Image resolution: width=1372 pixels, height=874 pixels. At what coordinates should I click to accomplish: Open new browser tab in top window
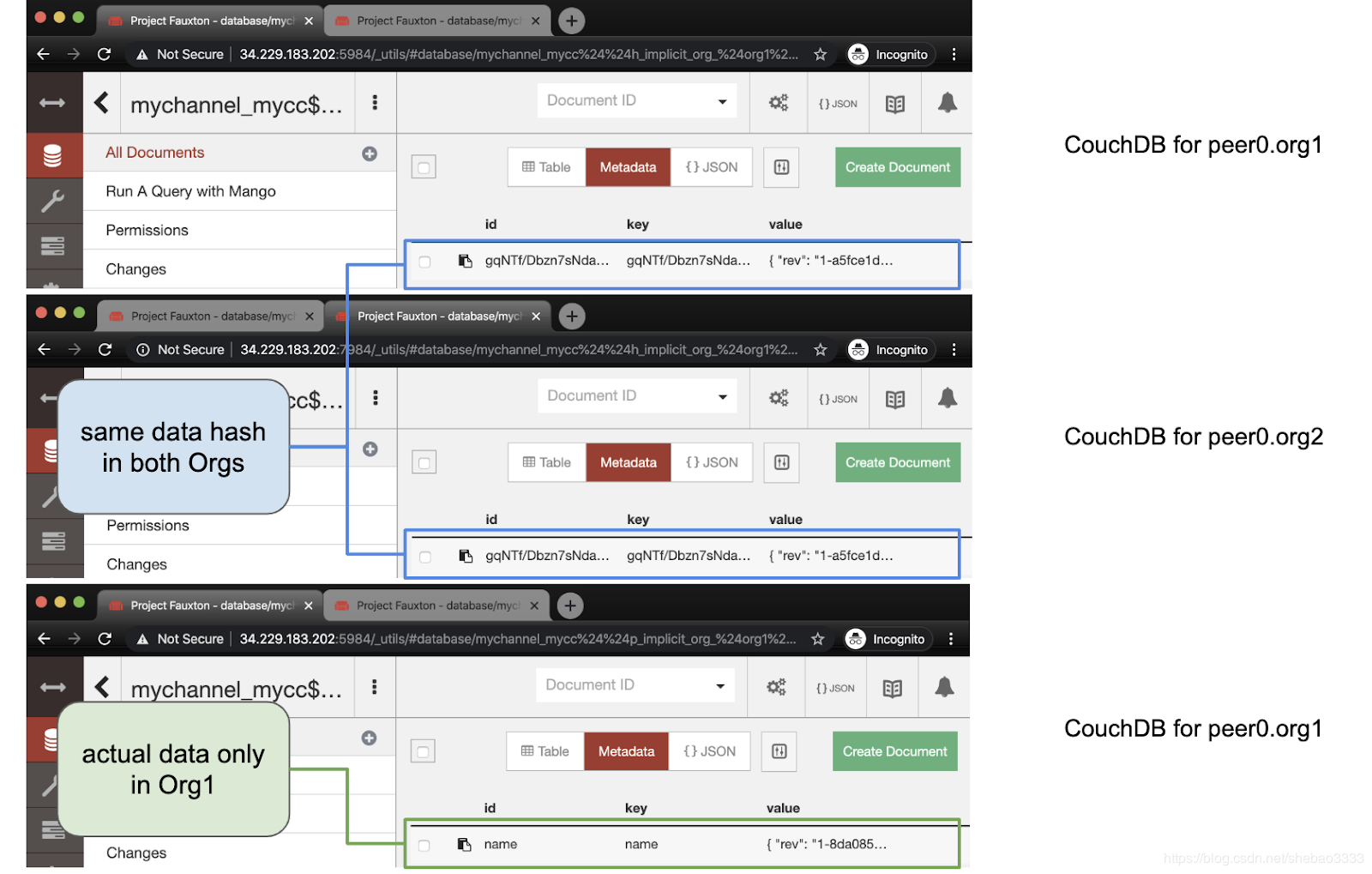point(571,21)
